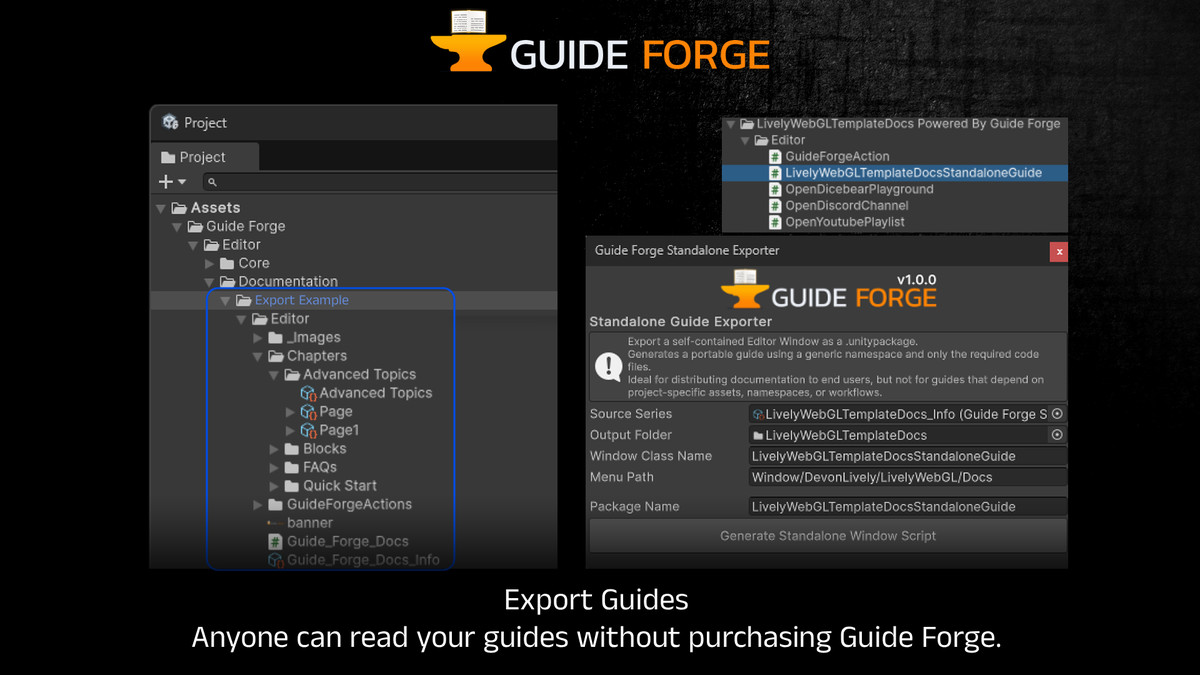Click the Guide_Forge_Docs_Info asset icon
Image resolution: width=1200 pixels, height=675 pixels.
click(275, 560)
